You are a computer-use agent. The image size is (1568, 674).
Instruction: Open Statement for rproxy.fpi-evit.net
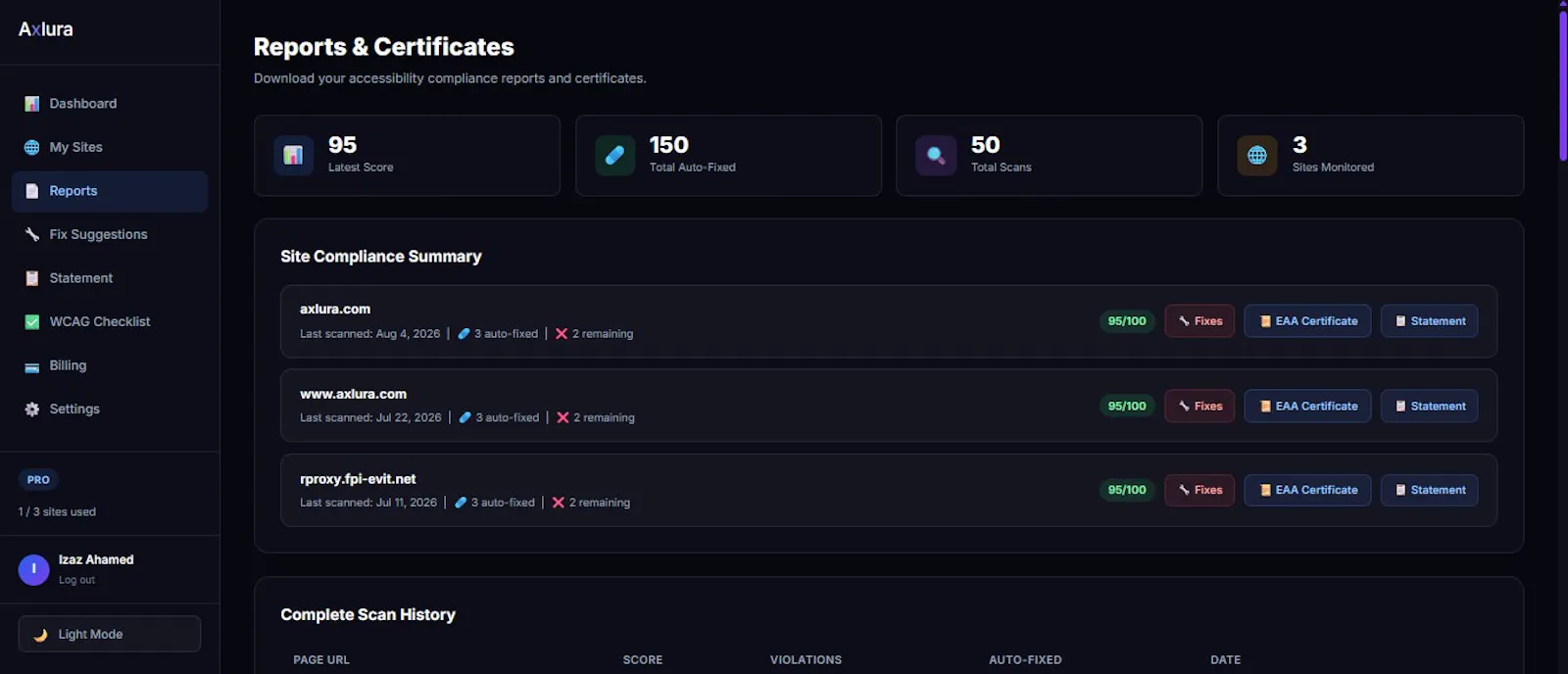click(1430, 490)
